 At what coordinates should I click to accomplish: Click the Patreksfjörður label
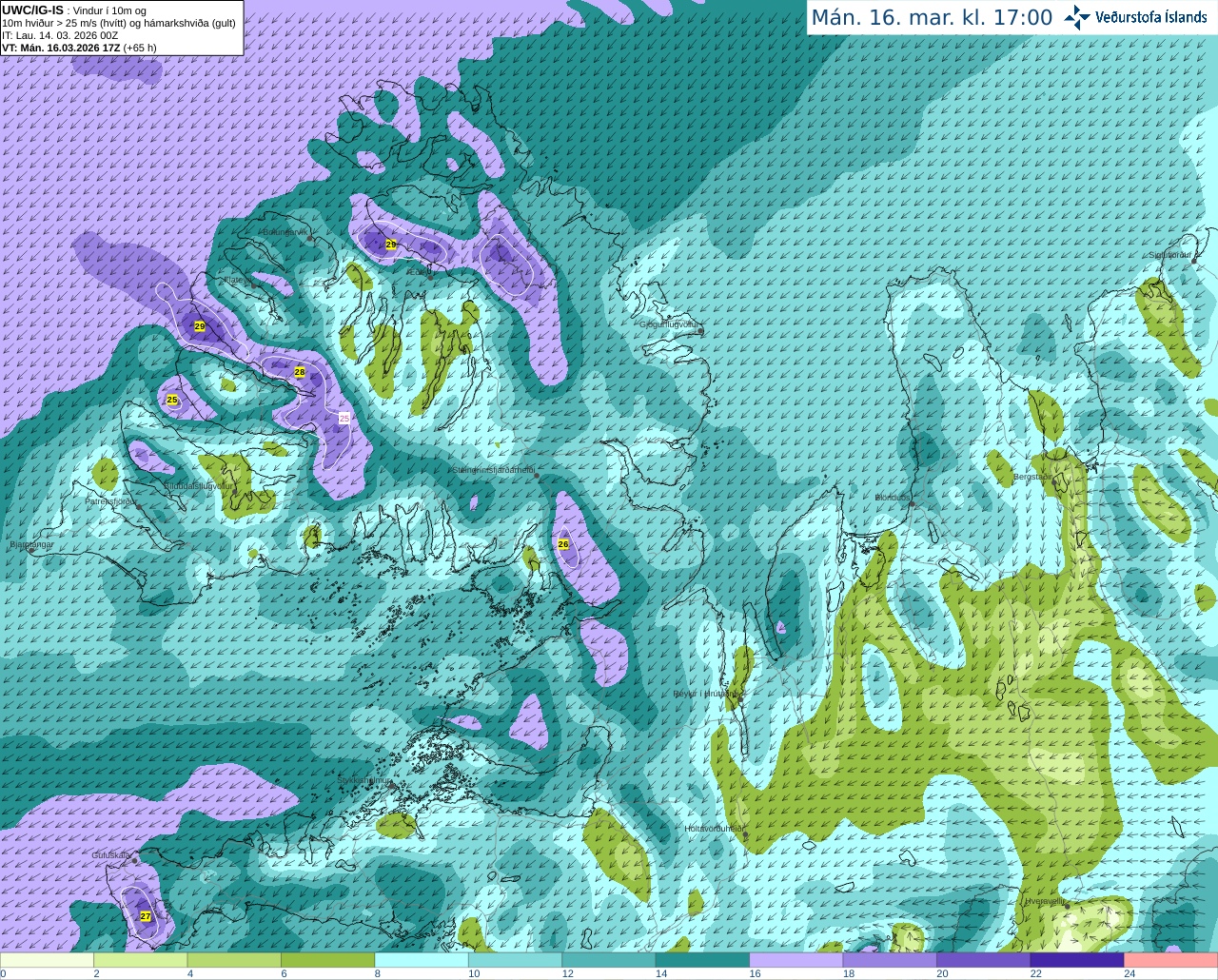pyautogui.click(x=111, y=500)
